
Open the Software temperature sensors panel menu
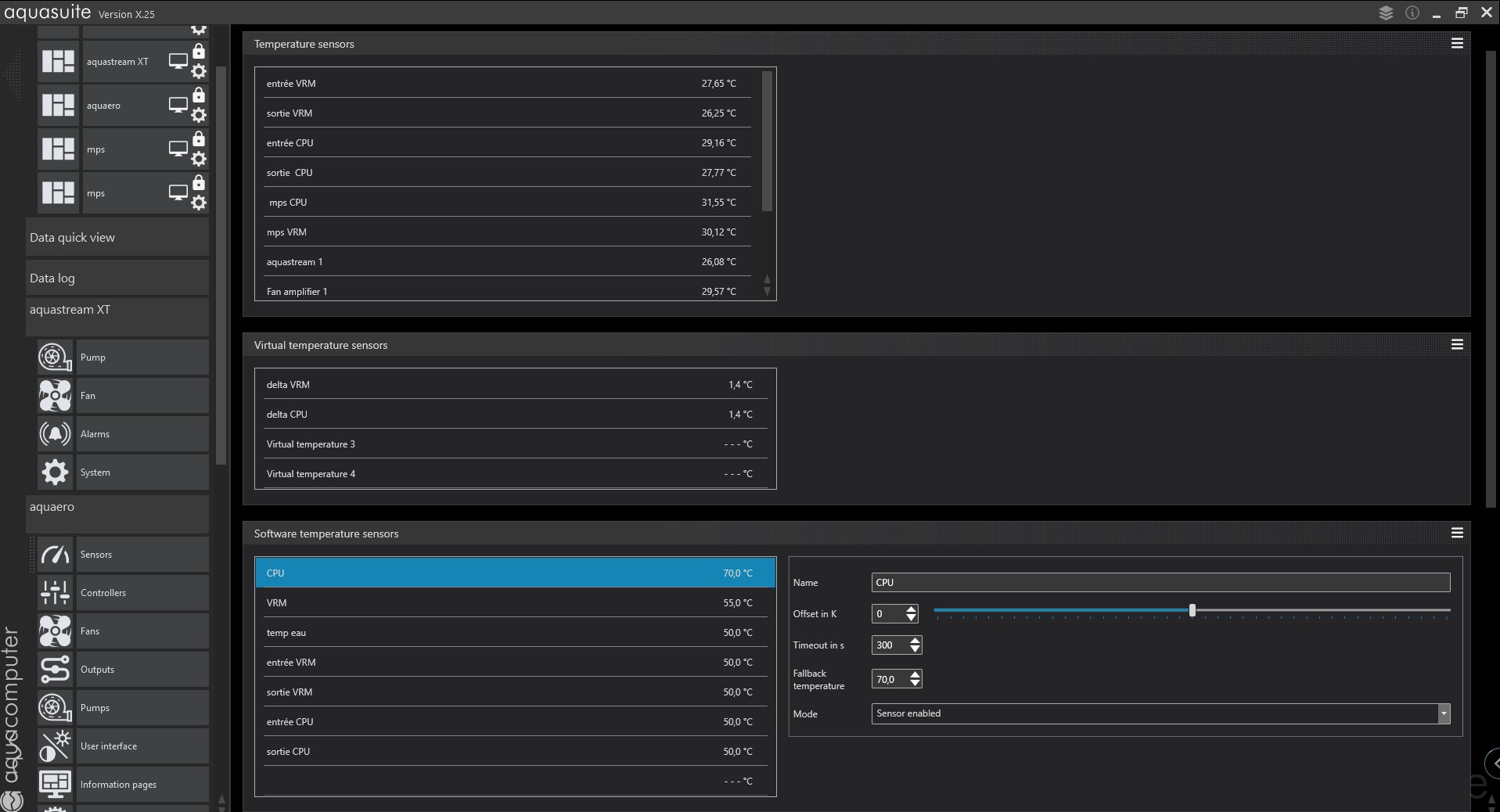[1457, 533]
